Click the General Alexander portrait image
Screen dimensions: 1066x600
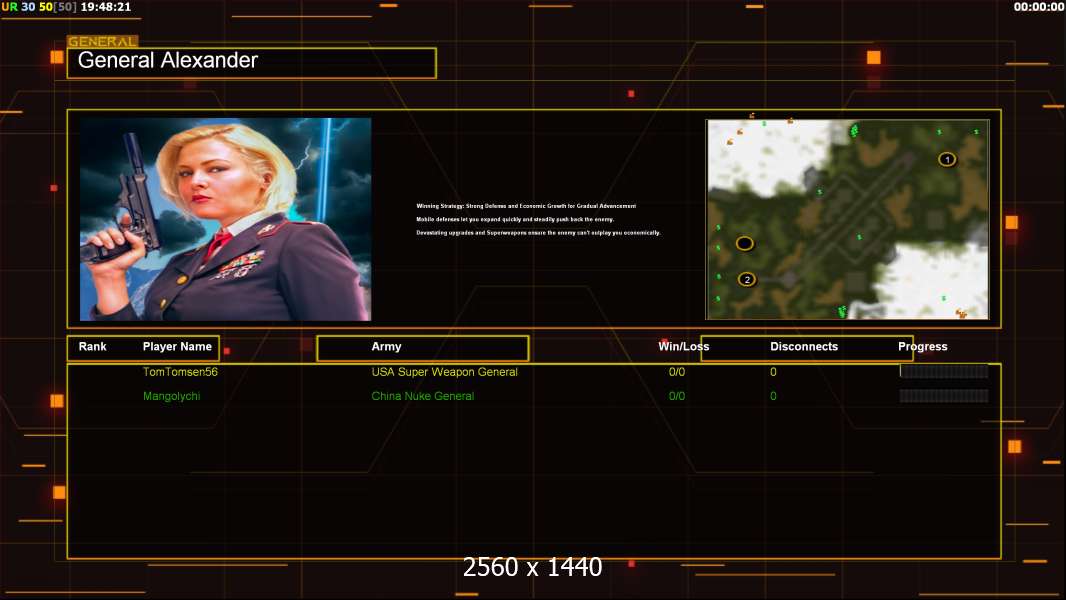[225, 219]
